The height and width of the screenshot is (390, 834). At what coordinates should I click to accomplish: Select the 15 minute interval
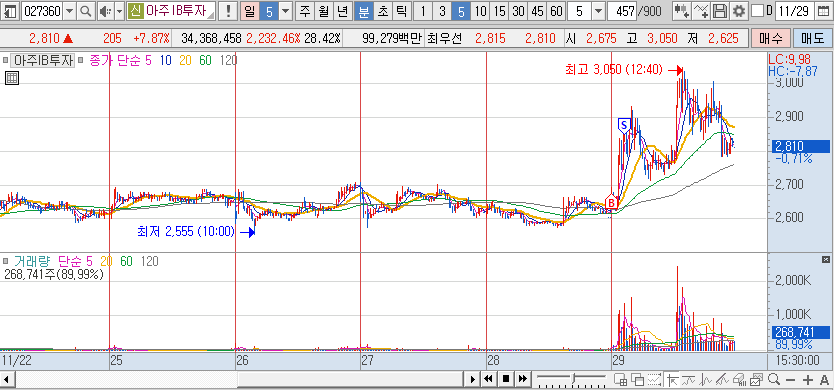[x=499, y=11]
